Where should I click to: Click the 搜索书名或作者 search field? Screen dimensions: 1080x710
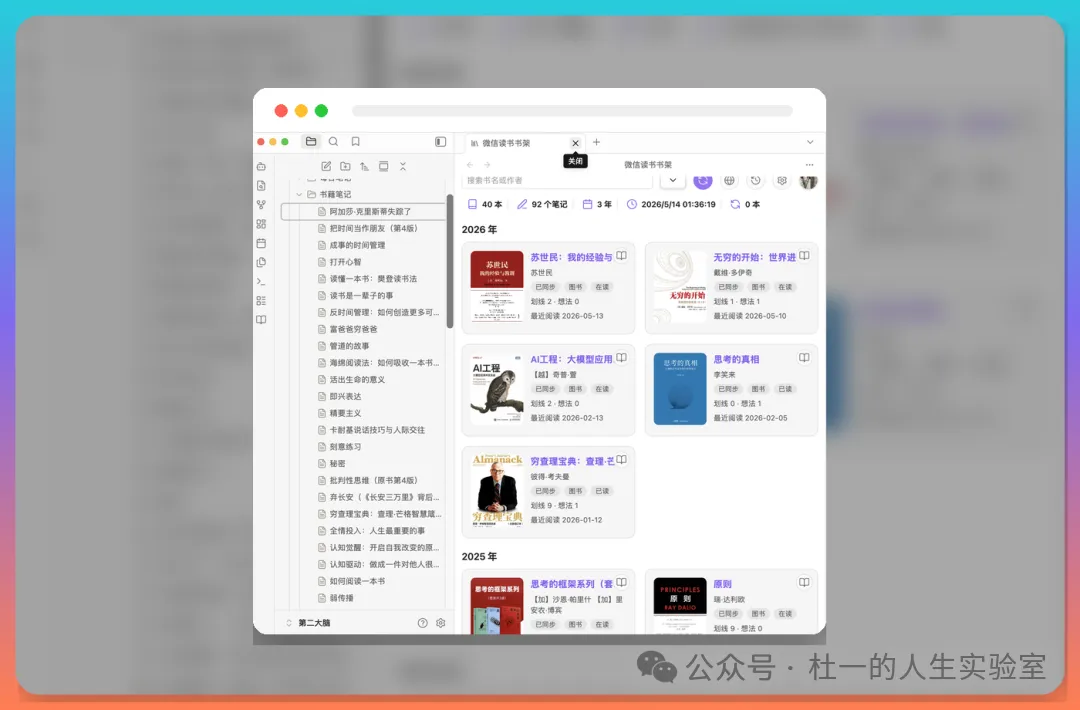click(x=557, y=180)
